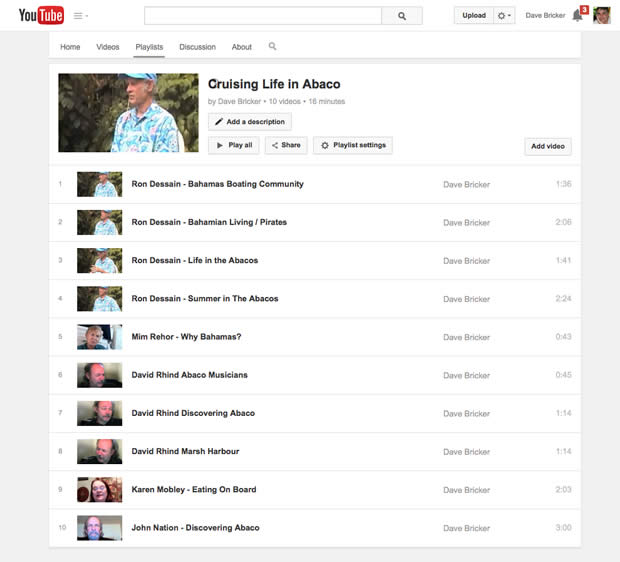
Task: Click the Add video button
Action: (x=548, y=146)
